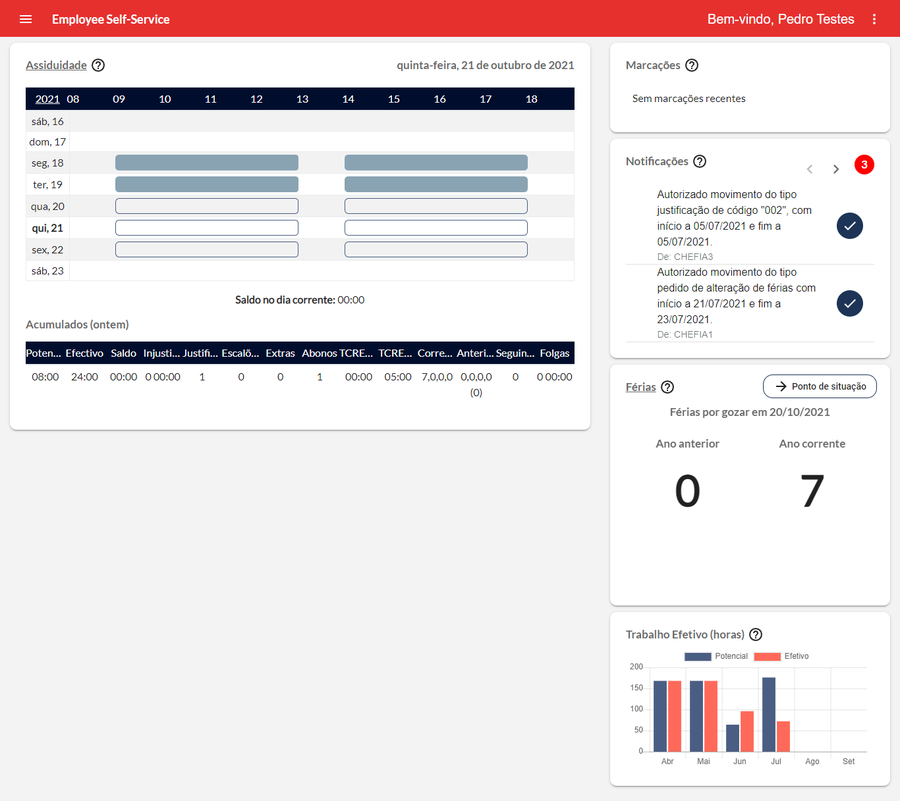The image size is (900, 801).
Task: Go to previous notifications page
Action: coord(810,169)
